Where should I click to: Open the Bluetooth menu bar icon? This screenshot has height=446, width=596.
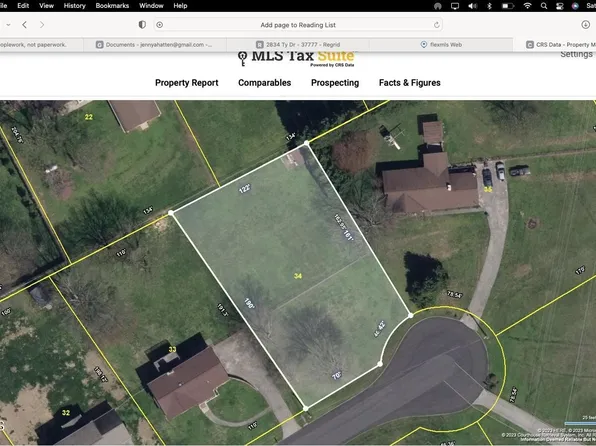490,6
